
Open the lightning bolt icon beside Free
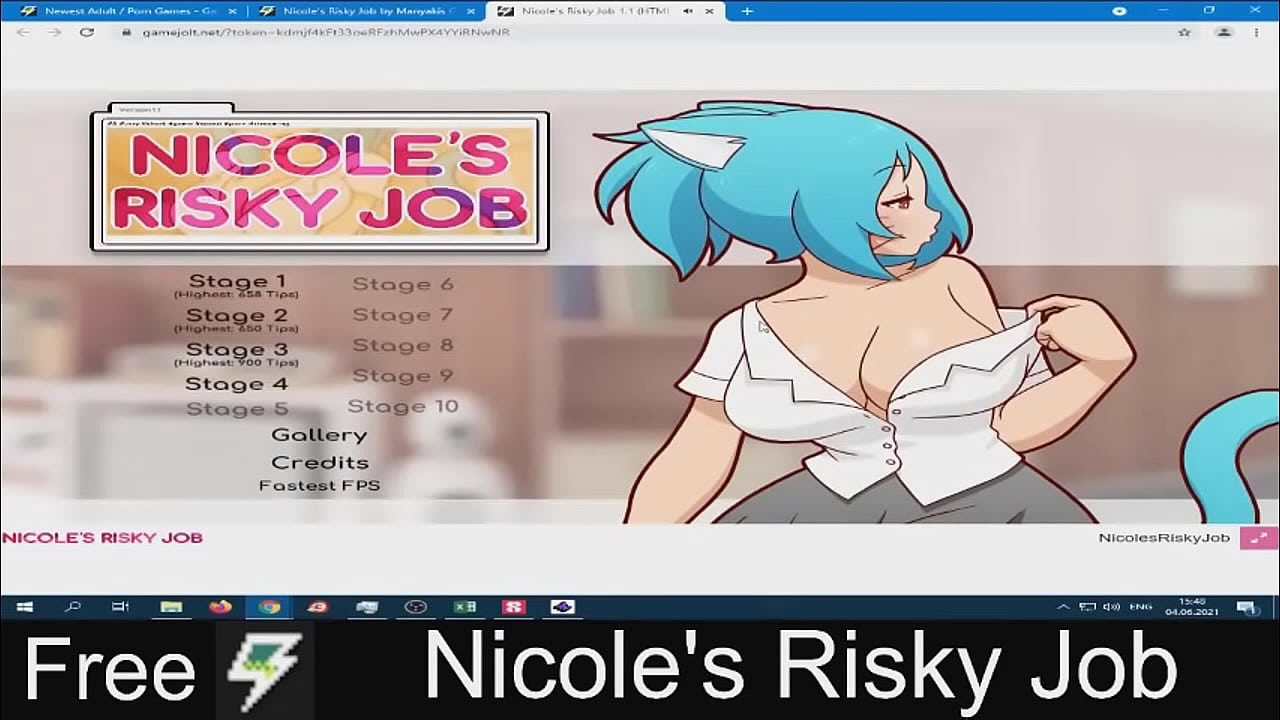point(265,672)
